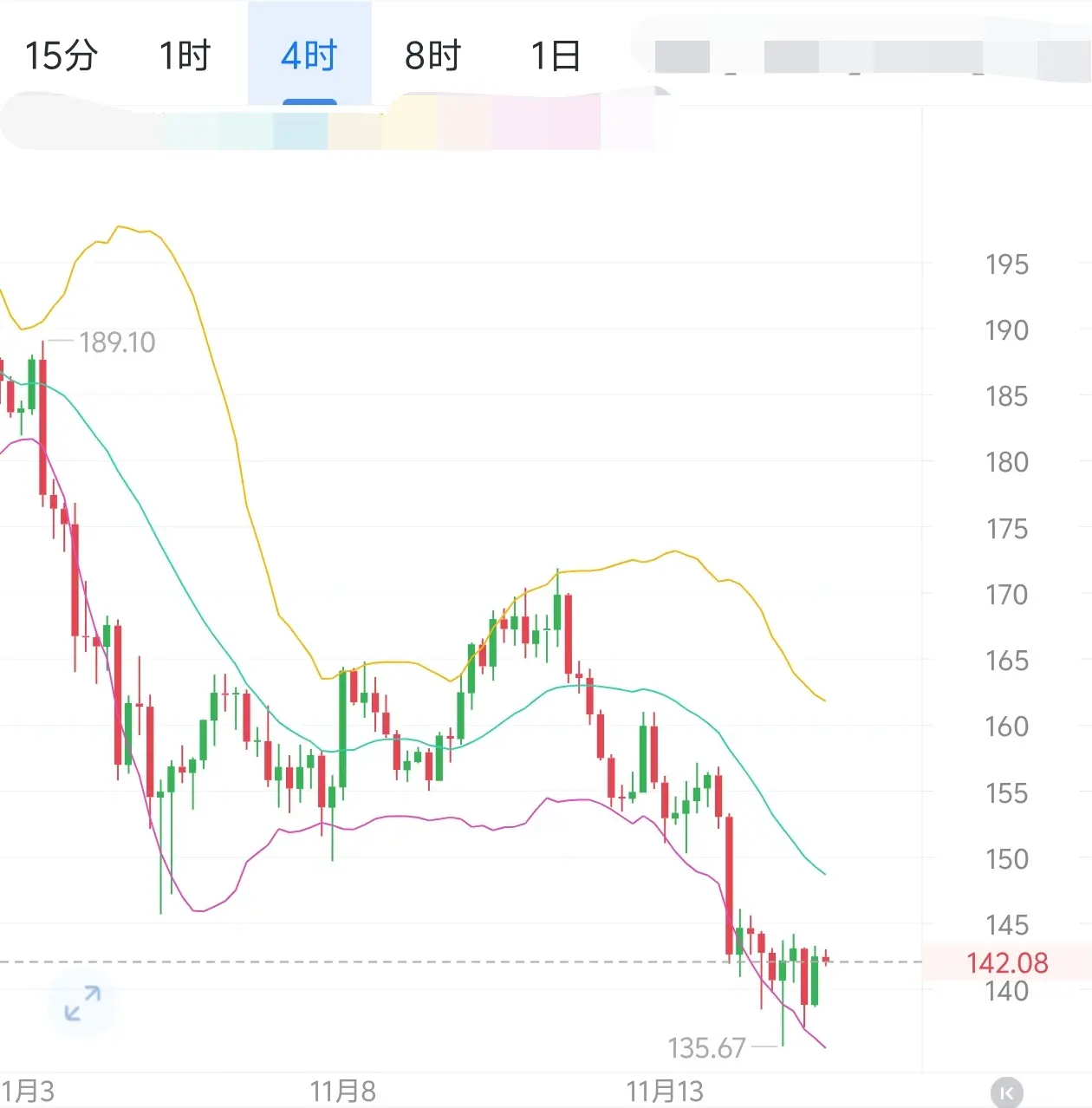Expand chart to fullscreen with arrows icon
1092x1108 pixels.
tap(83, 1003)
